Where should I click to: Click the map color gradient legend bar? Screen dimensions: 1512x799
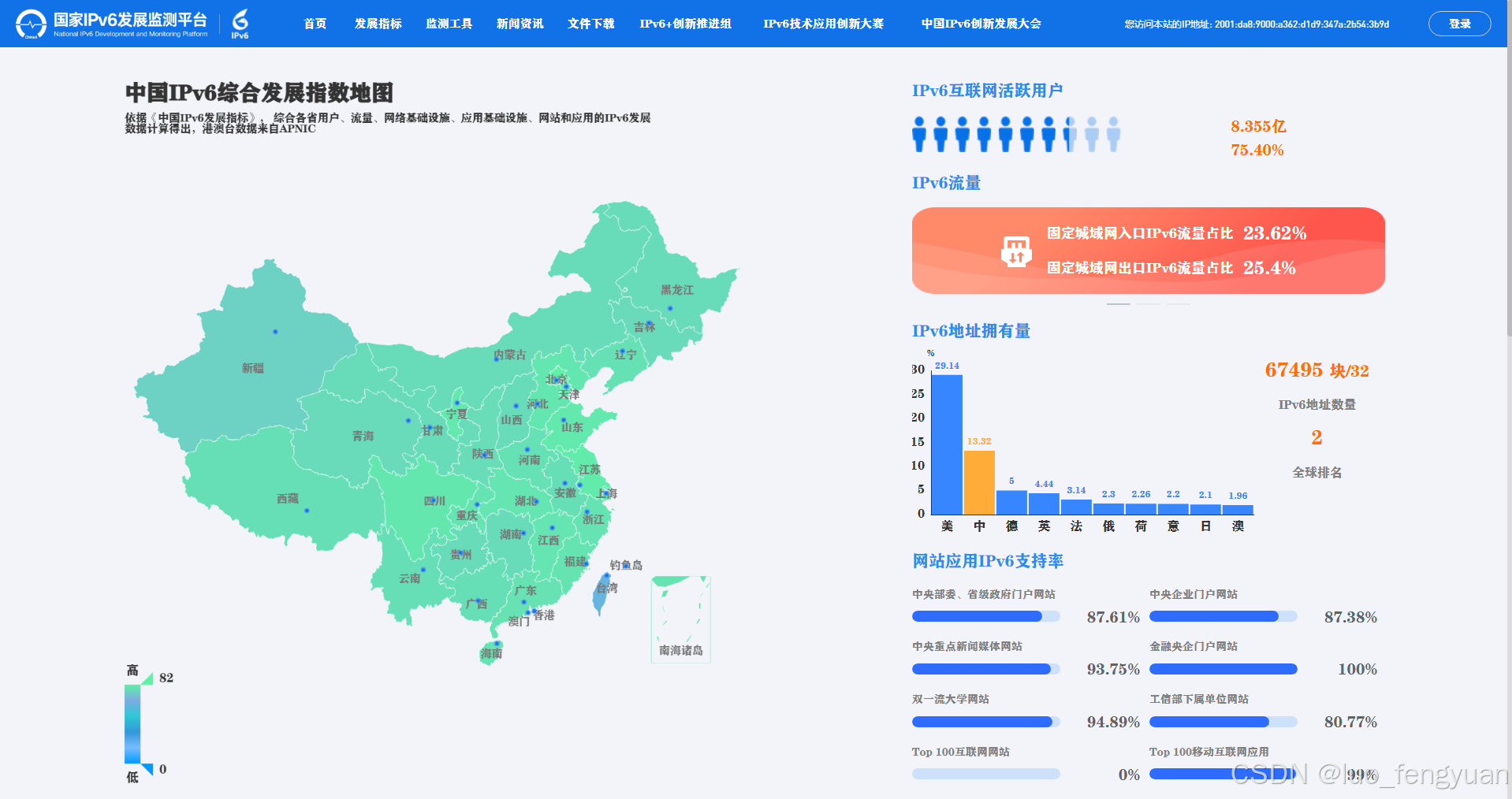click(x=132, y=723)
